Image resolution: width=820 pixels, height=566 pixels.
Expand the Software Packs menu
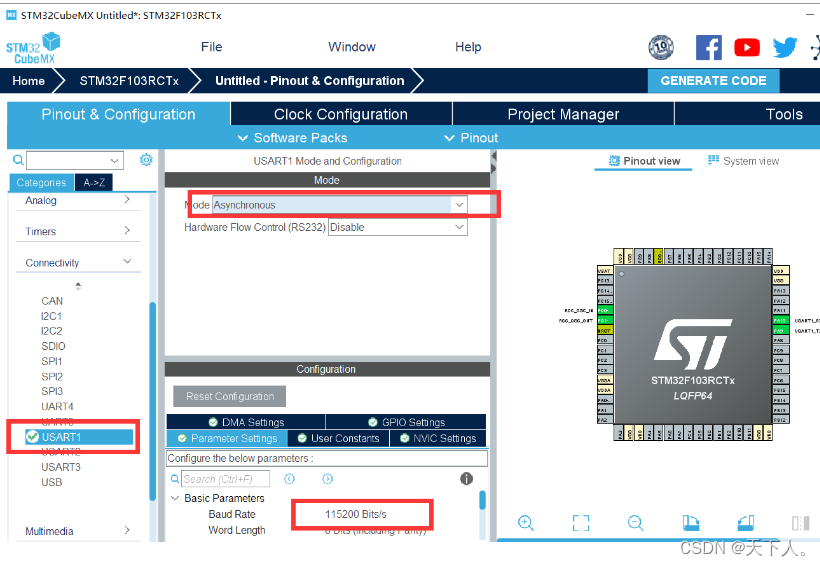coord(292,138)
